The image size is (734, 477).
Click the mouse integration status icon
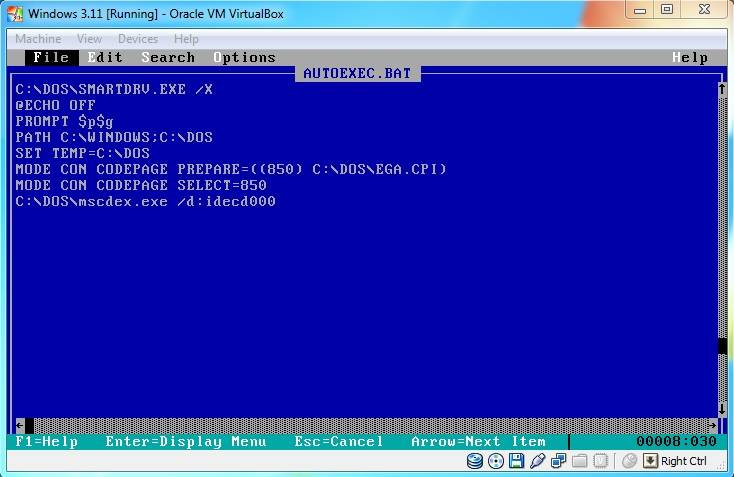click(629, 461)
